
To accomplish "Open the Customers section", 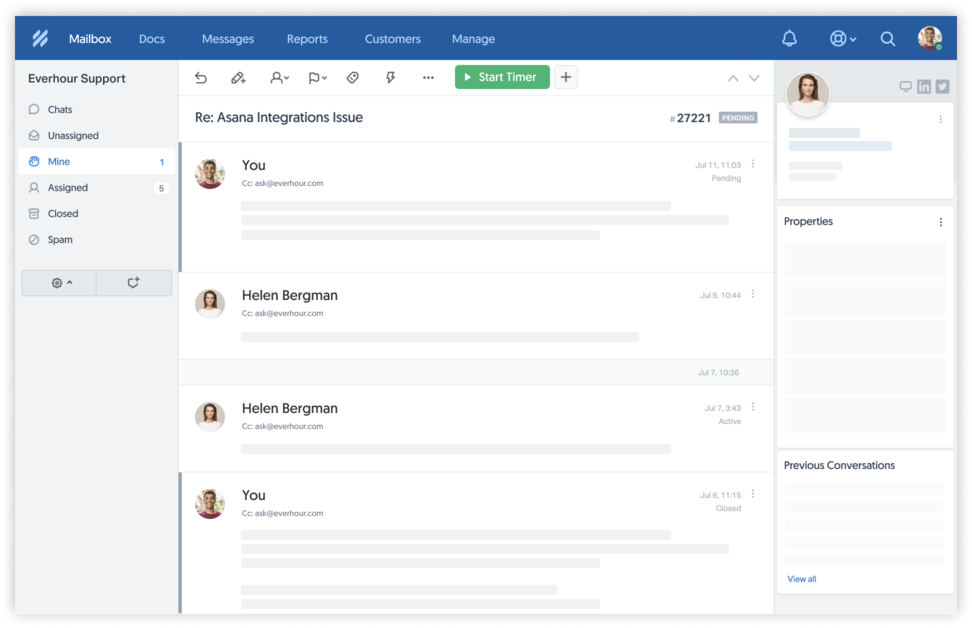I will coord(392,38).
